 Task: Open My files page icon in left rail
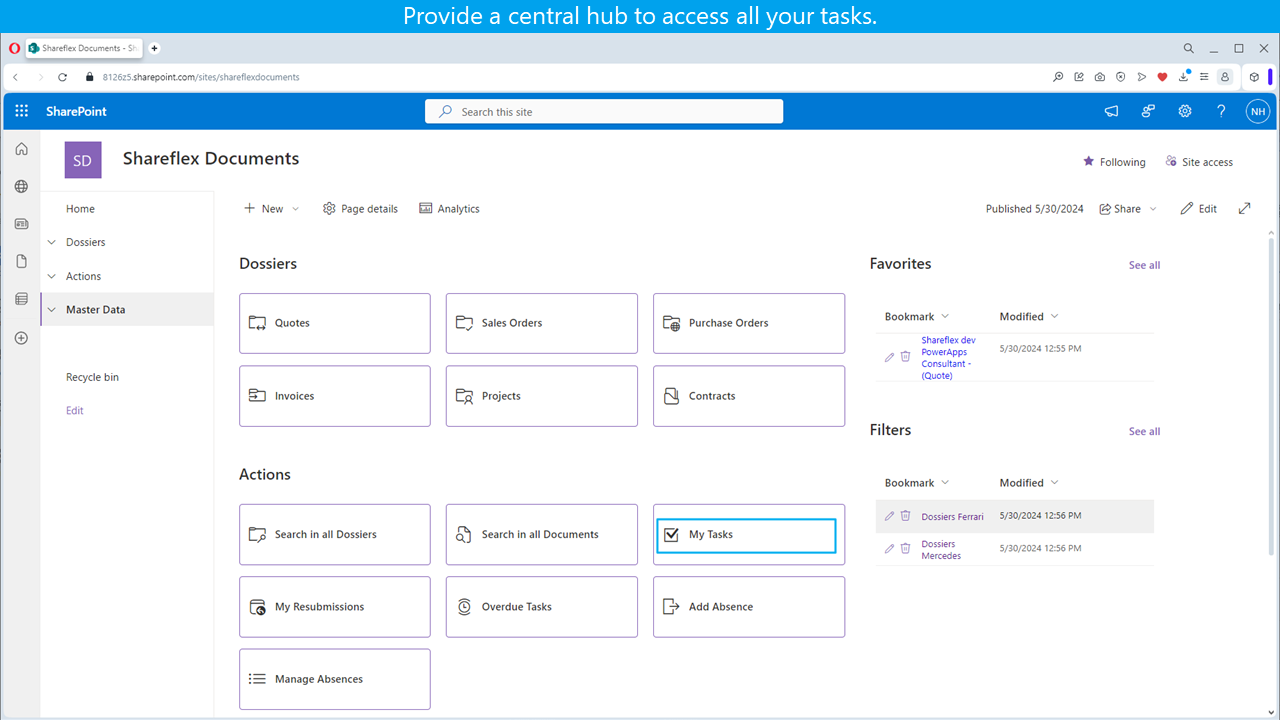click(x=21, y=261)
